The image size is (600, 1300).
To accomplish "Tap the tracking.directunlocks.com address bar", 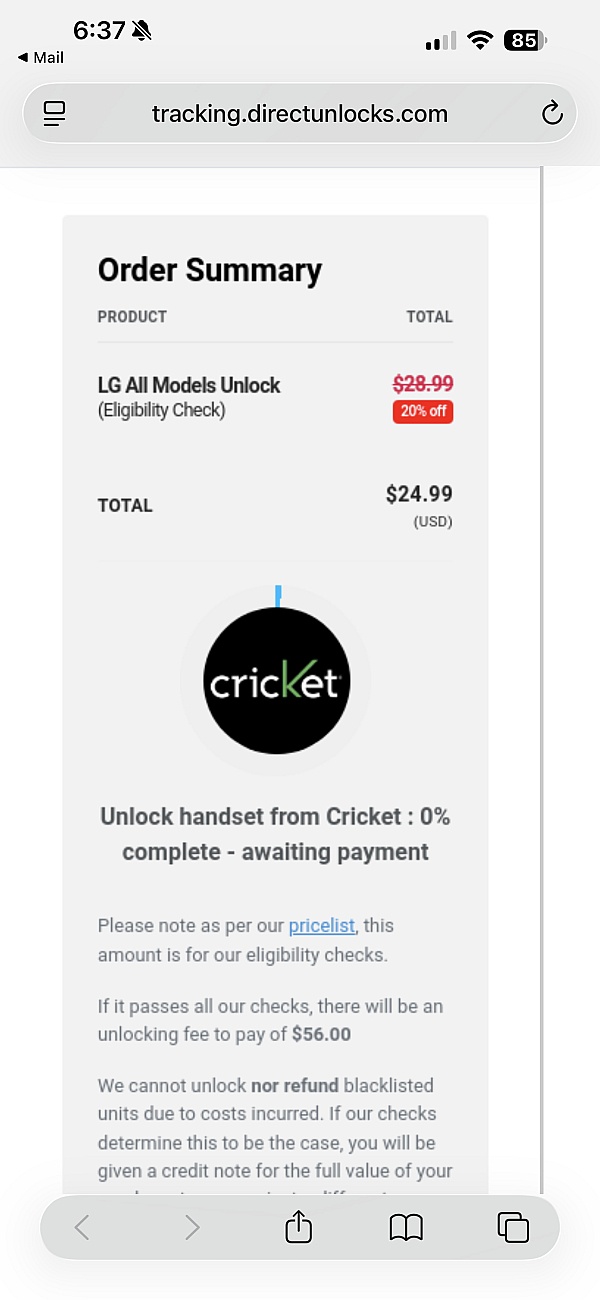I will (299, 113).
